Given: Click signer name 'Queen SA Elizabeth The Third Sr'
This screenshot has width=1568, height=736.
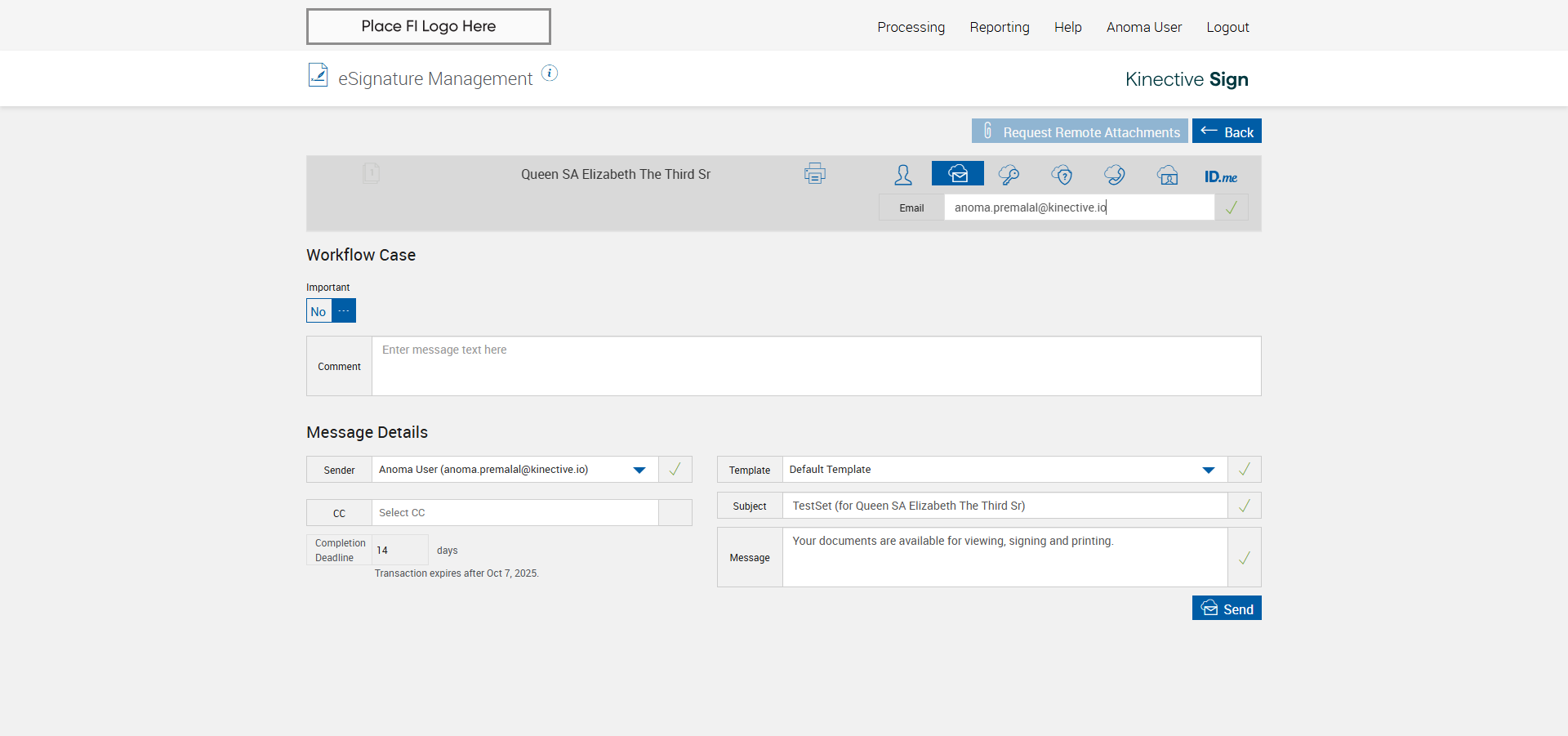Looking at the screenshot, I should tap(616, 174).
